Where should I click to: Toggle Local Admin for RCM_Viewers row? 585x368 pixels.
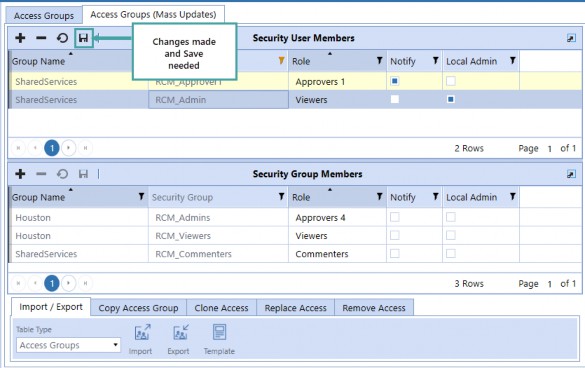point(451,235)
